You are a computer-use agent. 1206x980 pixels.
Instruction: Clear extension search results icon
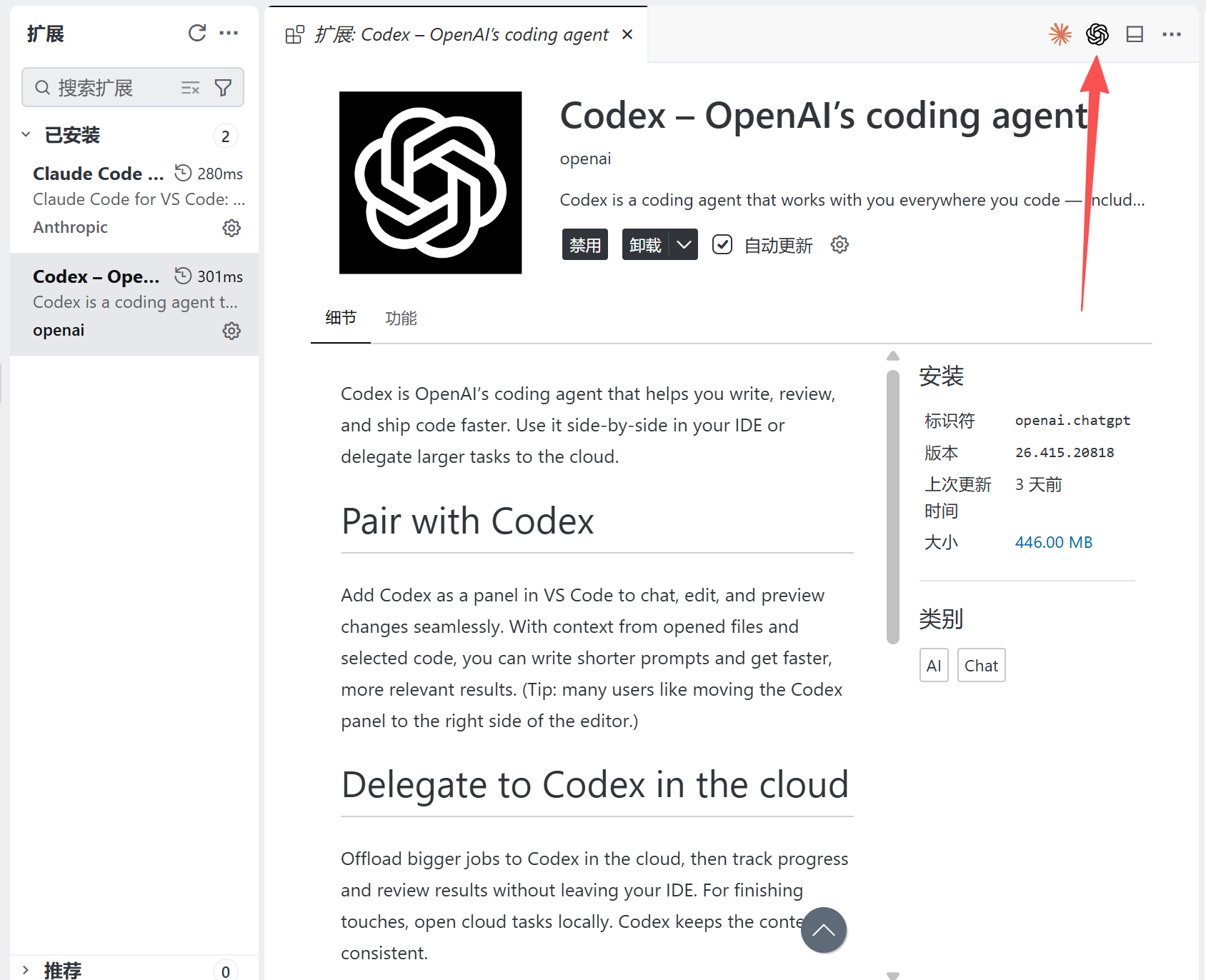click(190, 88)
